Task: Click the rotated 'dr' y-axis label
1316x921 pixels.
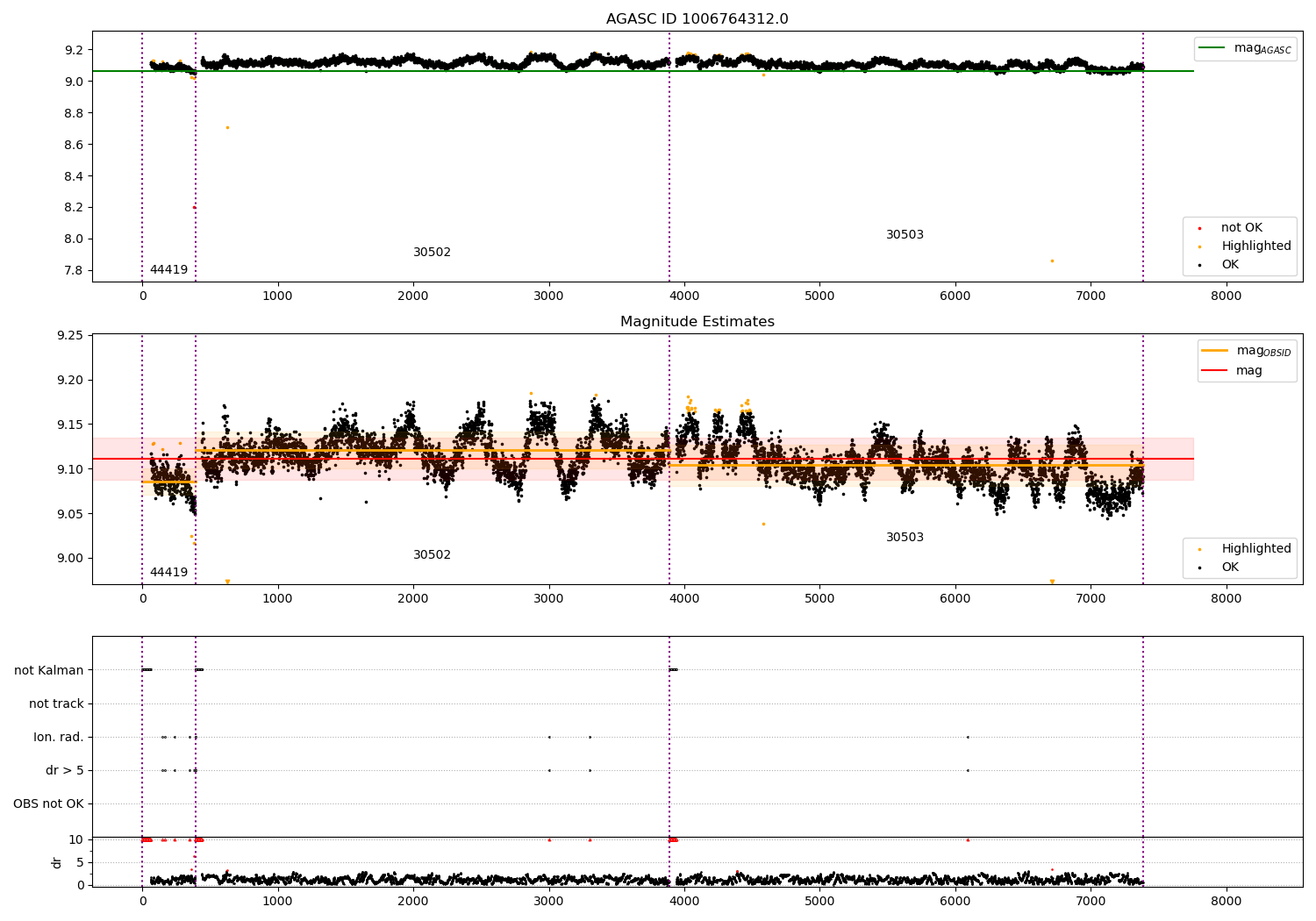Action: [57, 862]
